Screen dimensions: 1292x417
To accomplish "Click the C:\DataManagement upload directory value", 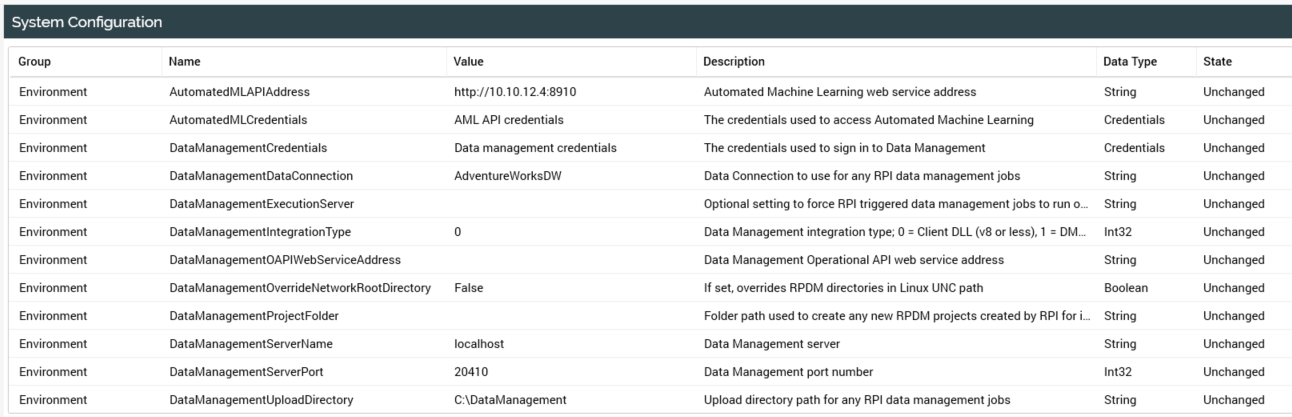I will click(x=511, y=400).
